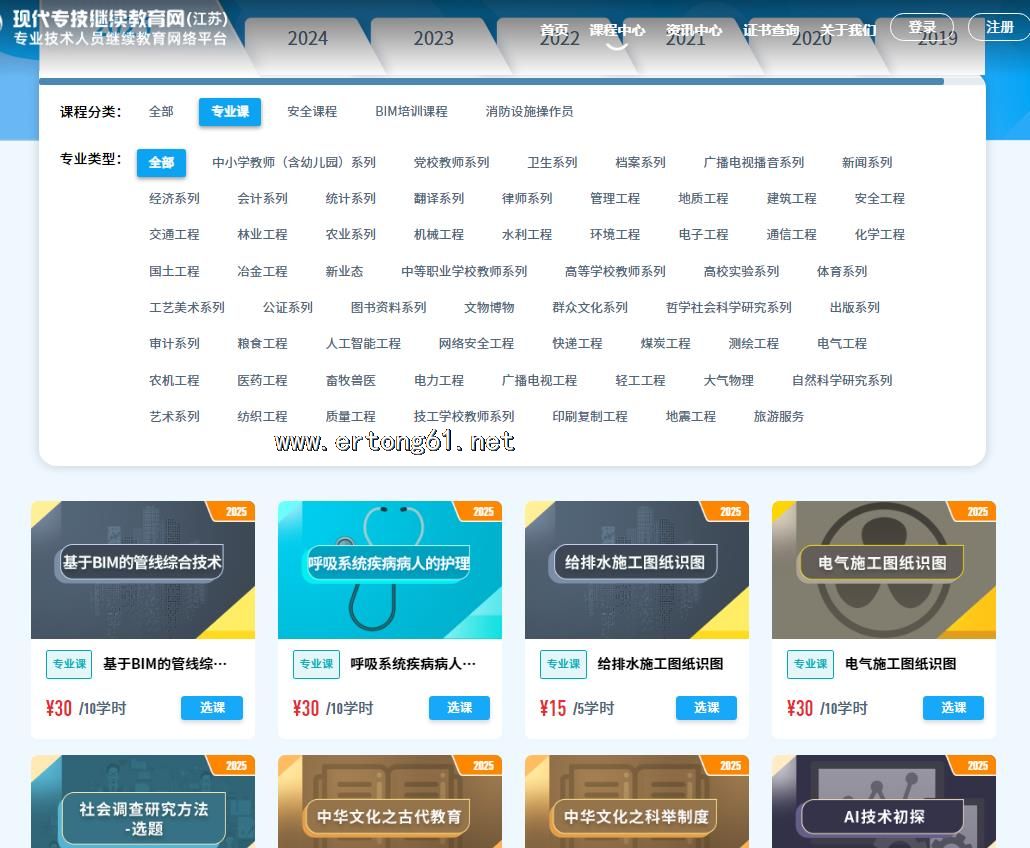Filter by 建筑工程 specialty type
This screenshot has height=848, width=1030.
tap(791, 199)
